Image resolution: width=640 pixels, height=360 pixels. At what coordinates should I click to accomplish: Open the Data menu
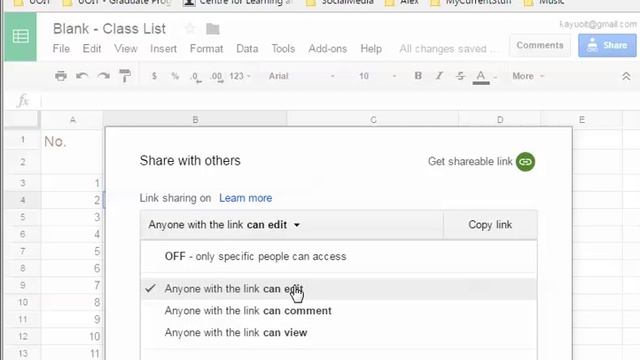(247, 49)
